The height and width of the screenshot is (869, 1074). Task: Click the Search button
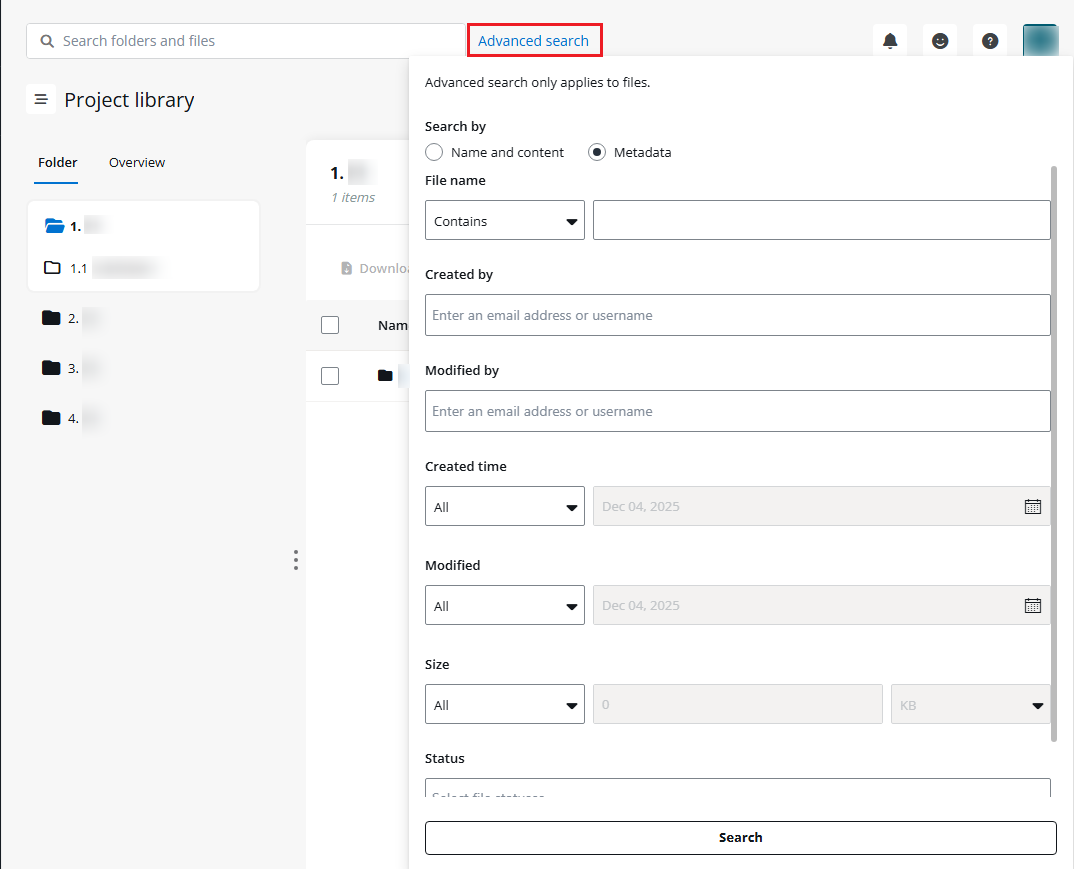(740, 838)
